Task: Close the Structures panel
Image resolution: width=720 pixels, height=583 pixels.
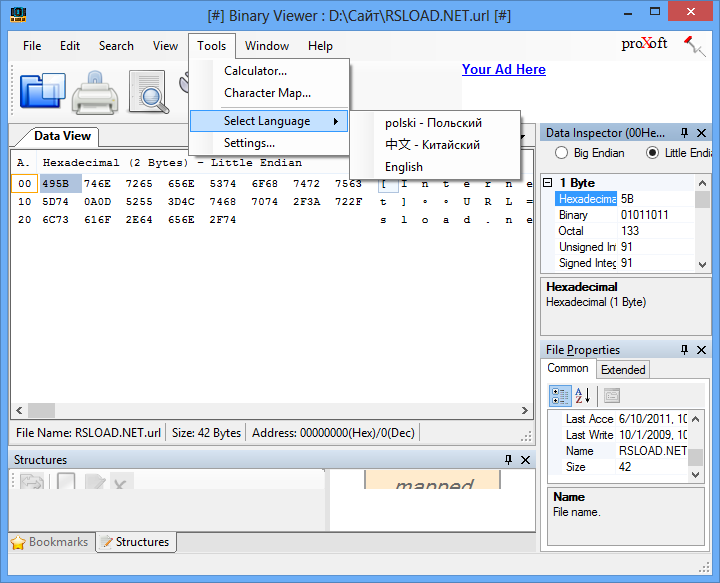Action: 525,460
